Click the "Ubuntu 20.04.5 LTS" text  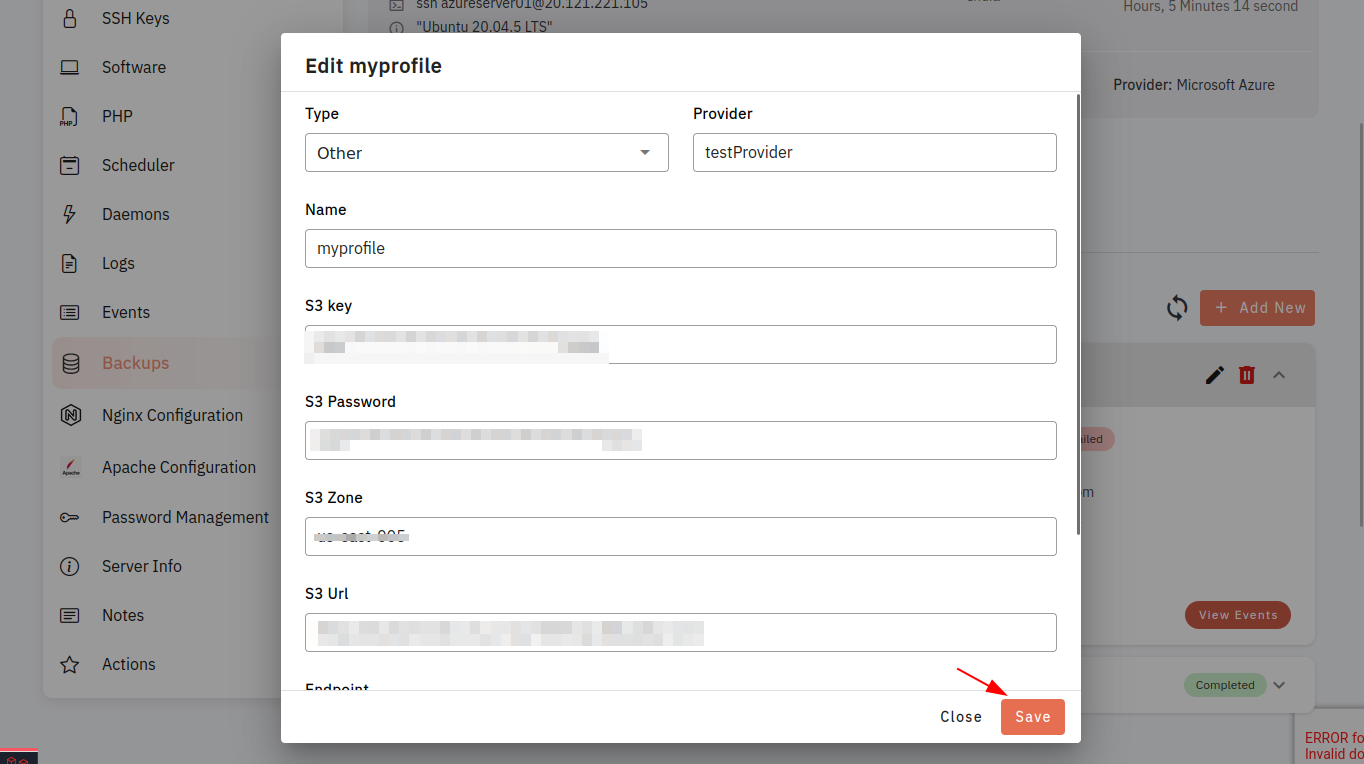pyautogui.click(x=484, y=27)
